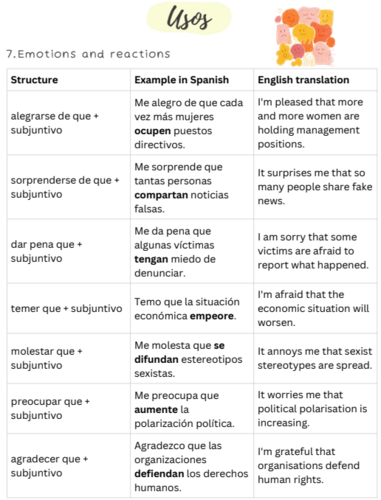Select the 'temer que + subjuntivo' cell
This screenshot has width=381, height=500.
pos(69,308)
